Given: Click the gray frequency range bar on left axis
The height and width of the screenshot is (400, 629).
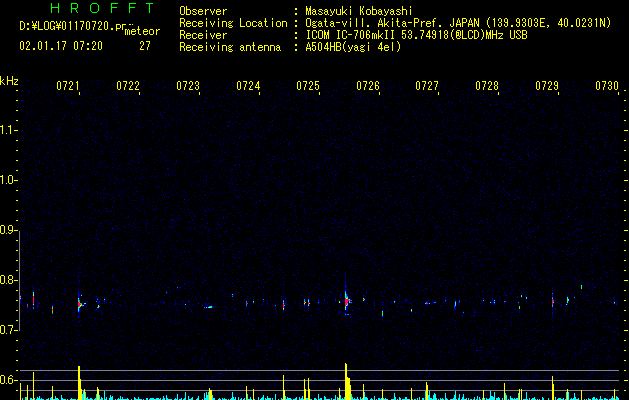Looking at the screenshot, I should click(x=20, y=280).
